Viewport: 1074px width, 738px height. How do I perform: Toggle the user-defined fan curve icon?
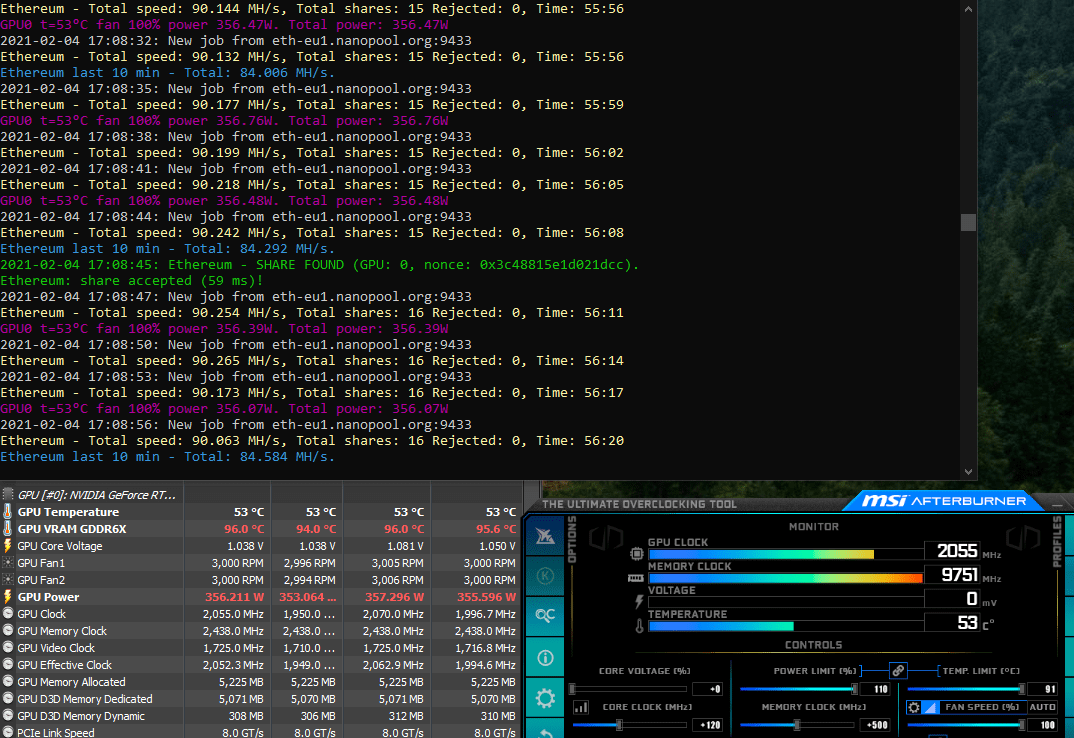(930, 707)
